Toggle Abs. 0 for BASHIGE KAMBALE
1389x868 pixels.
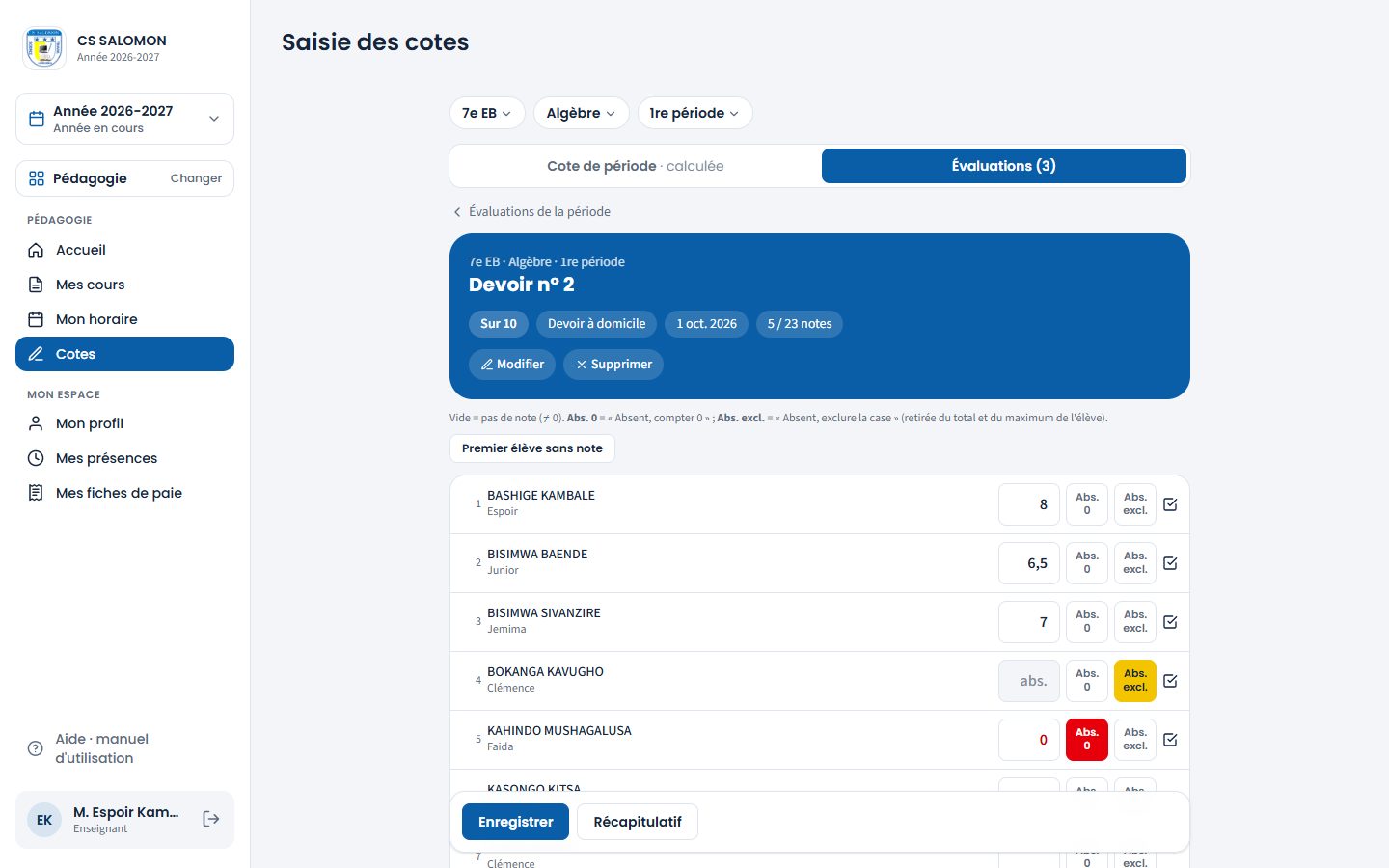point(1087,504)
